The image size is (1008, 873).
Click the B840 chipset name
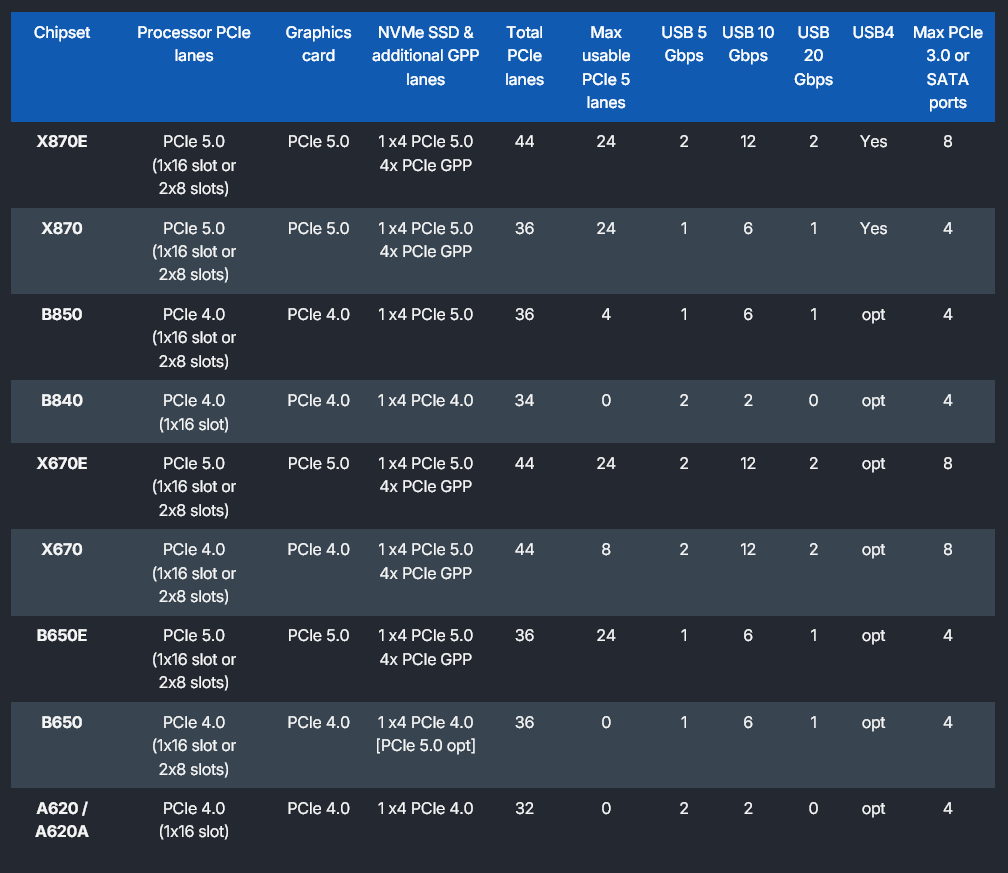62,400
